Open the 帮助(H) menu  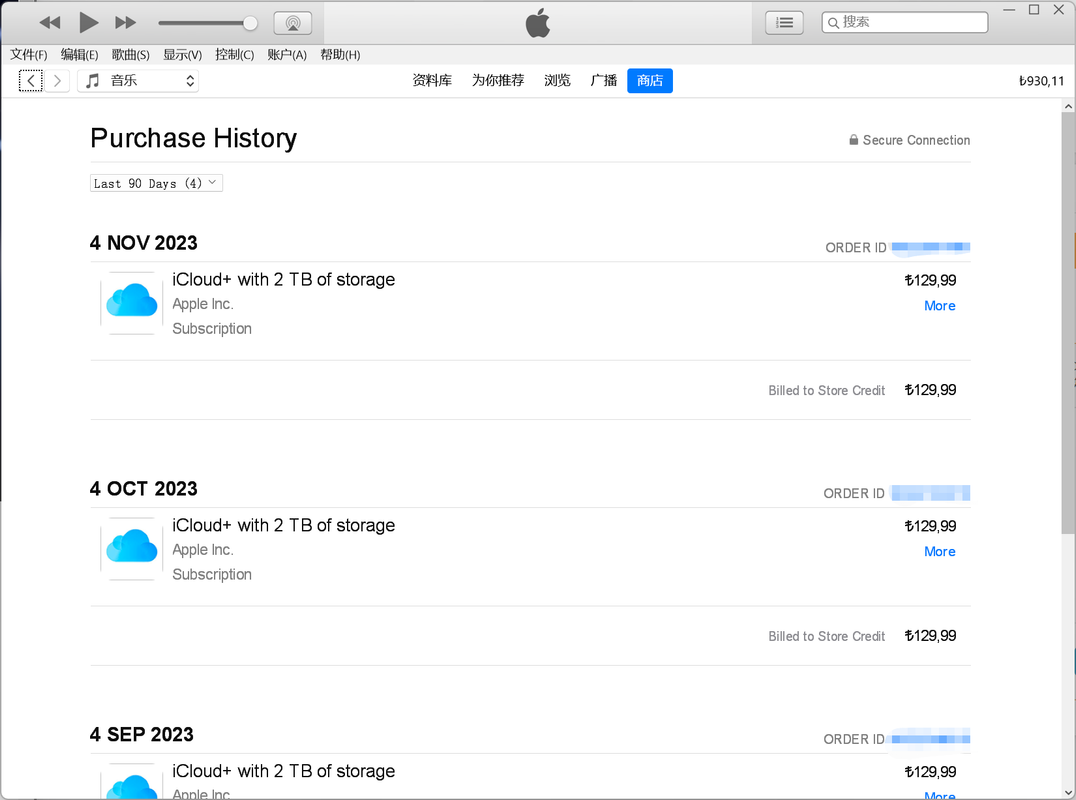pos(340,55)
